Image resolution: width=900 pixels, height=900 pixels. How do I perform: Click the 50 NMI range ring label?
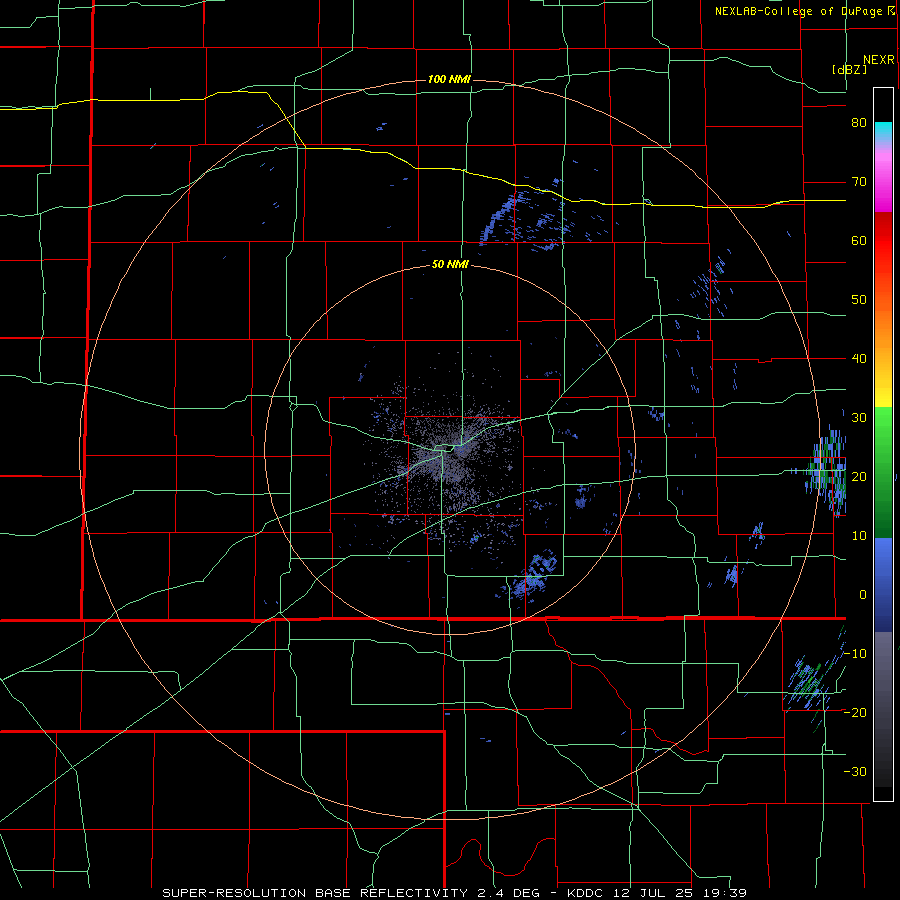click(450, 265)
